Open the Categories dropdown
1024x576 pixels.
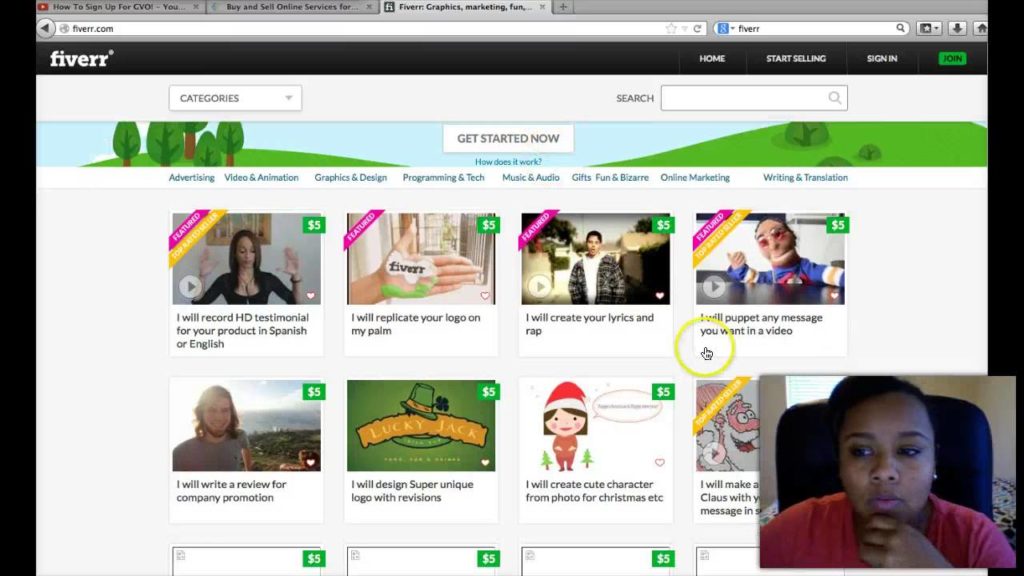coord(235,98)
